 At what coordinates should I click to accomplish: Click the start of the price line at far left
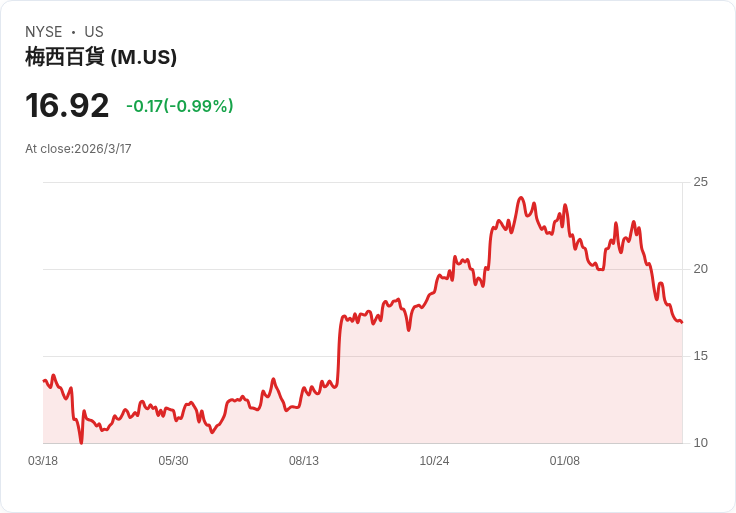44,380
